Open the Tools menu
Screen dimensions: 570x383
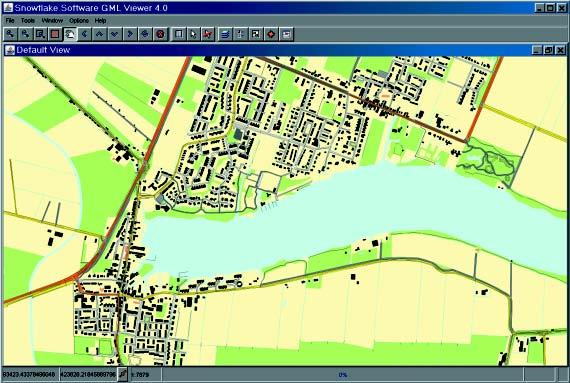pos(28,21)
